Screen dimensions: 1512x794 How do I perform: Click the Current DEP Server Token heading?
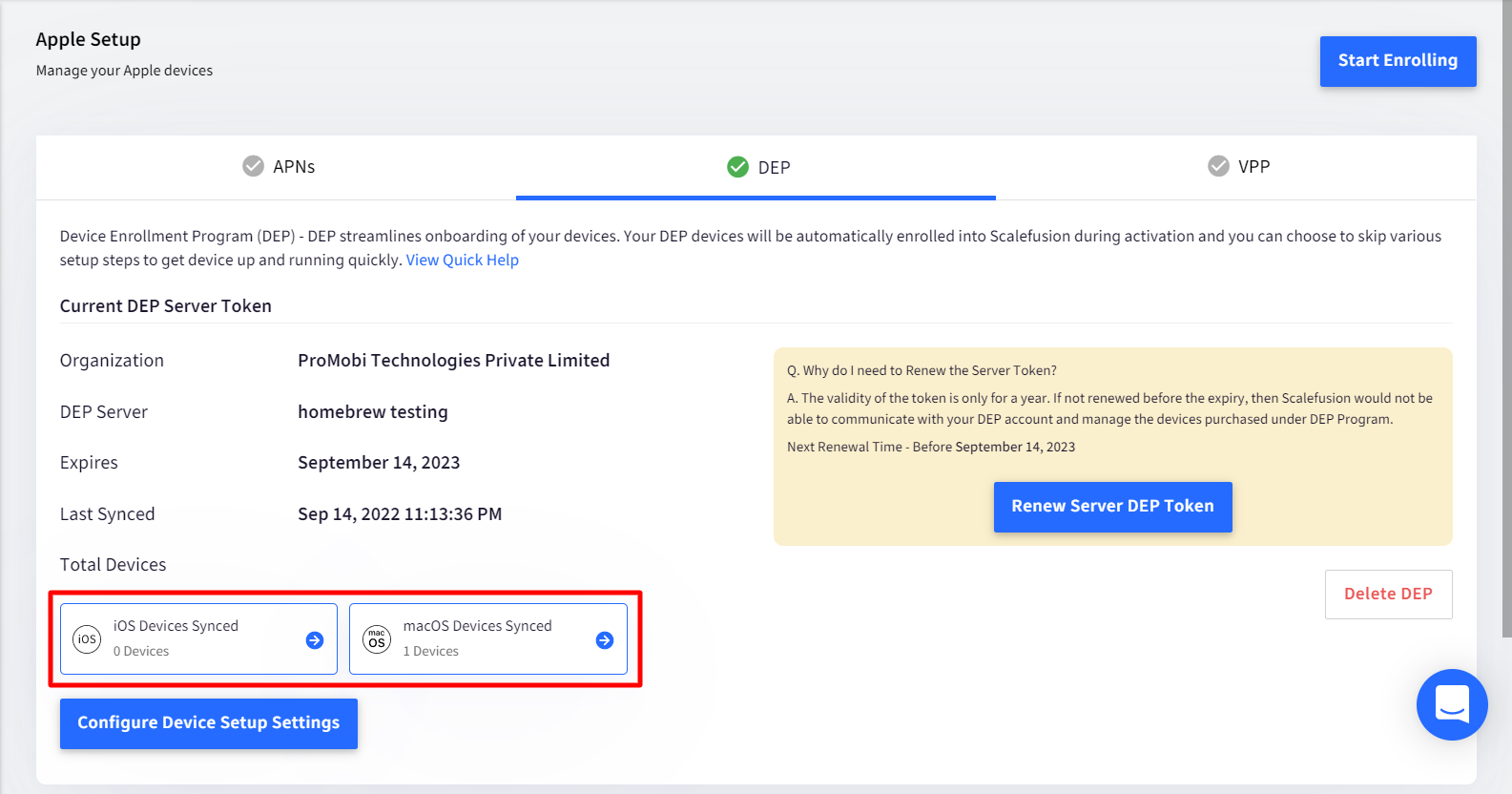click(x=166, y=306)
